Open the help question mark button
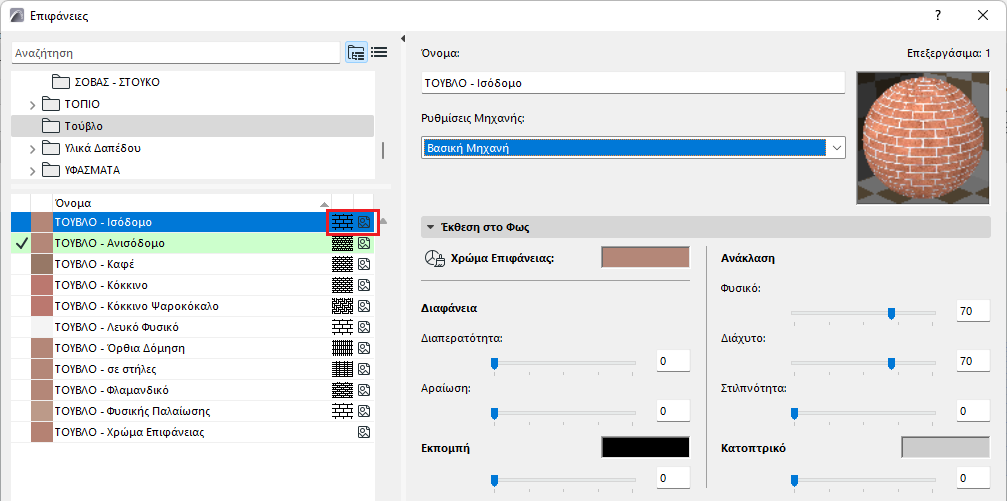Viewport: 1007px width, 501px height. click(x=938, y=15)
